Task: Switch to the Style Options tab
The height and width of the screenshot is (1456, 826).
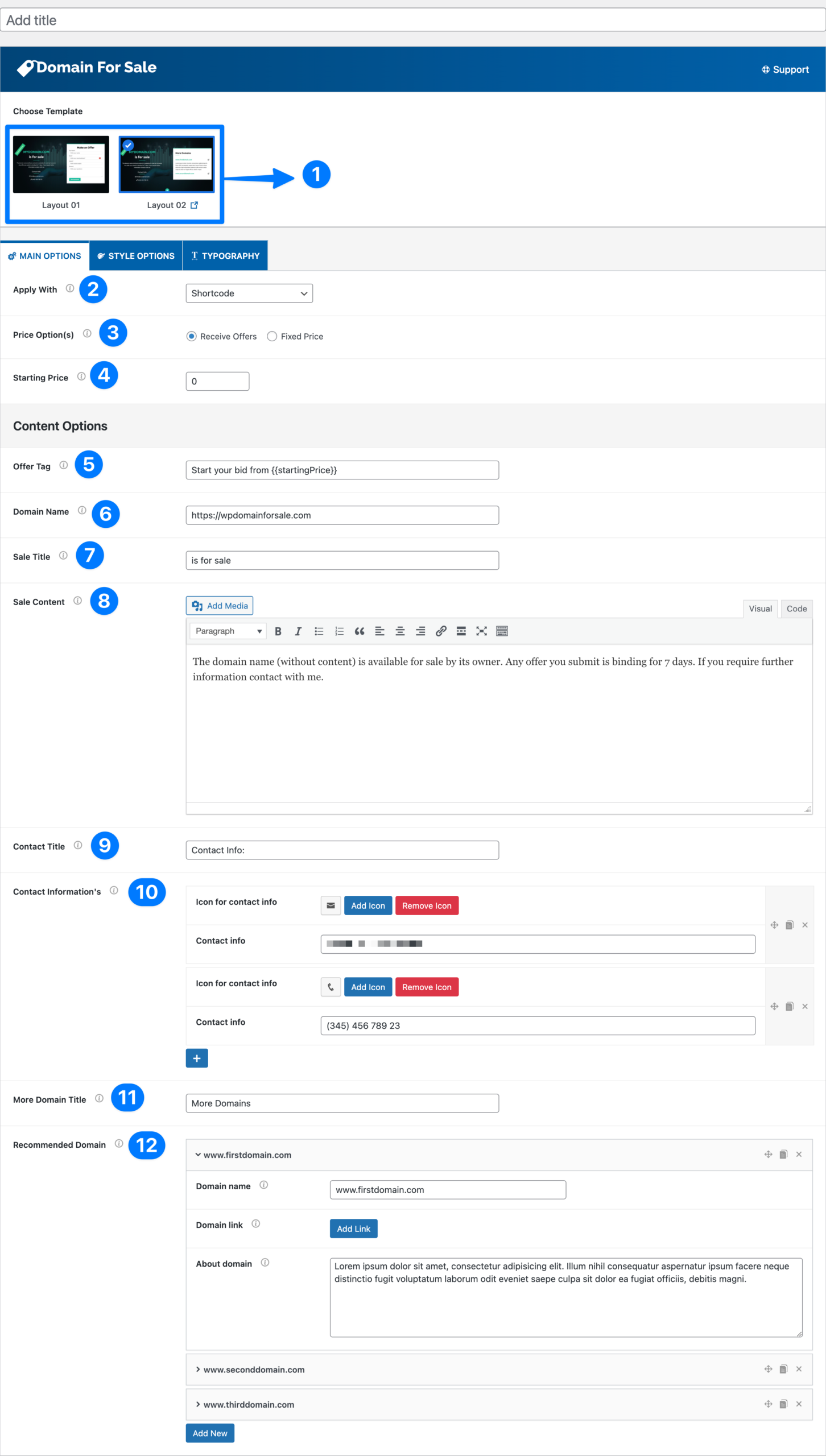Action: pyautogui.click(x=136, y=256)
